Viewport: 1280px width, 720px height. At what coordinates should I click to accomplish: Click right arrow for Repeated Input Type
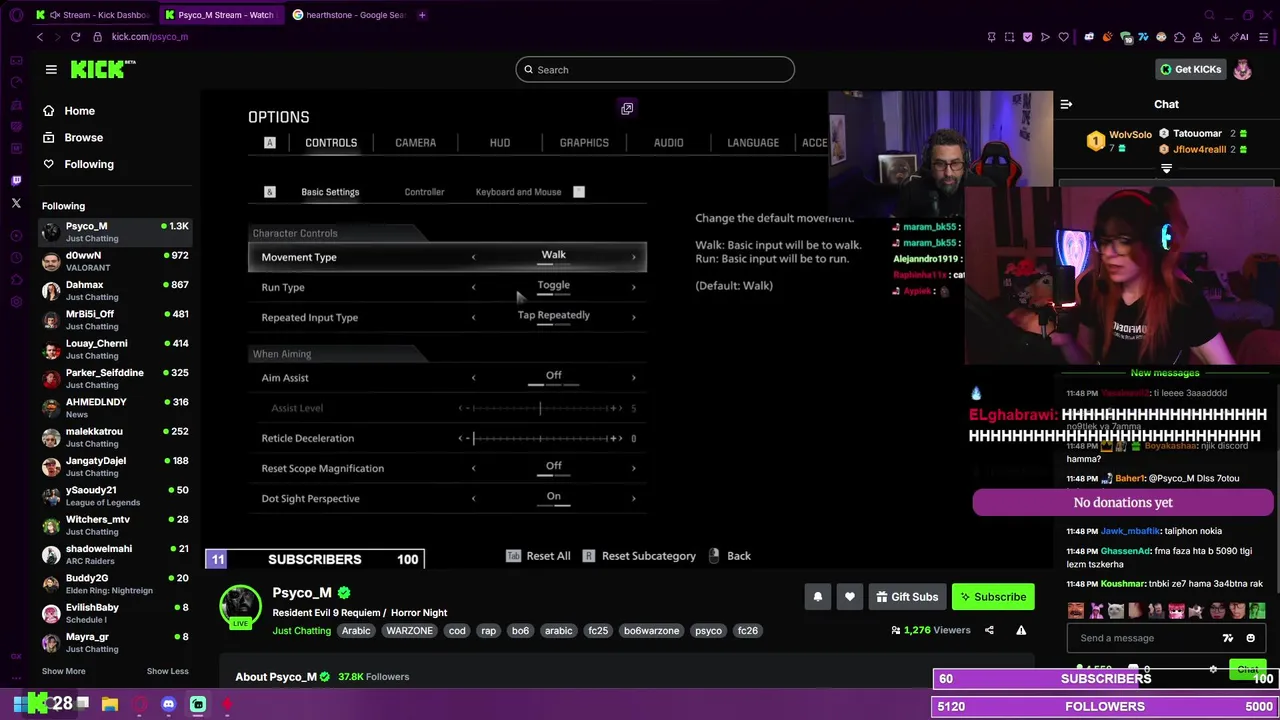click(633, 317)
